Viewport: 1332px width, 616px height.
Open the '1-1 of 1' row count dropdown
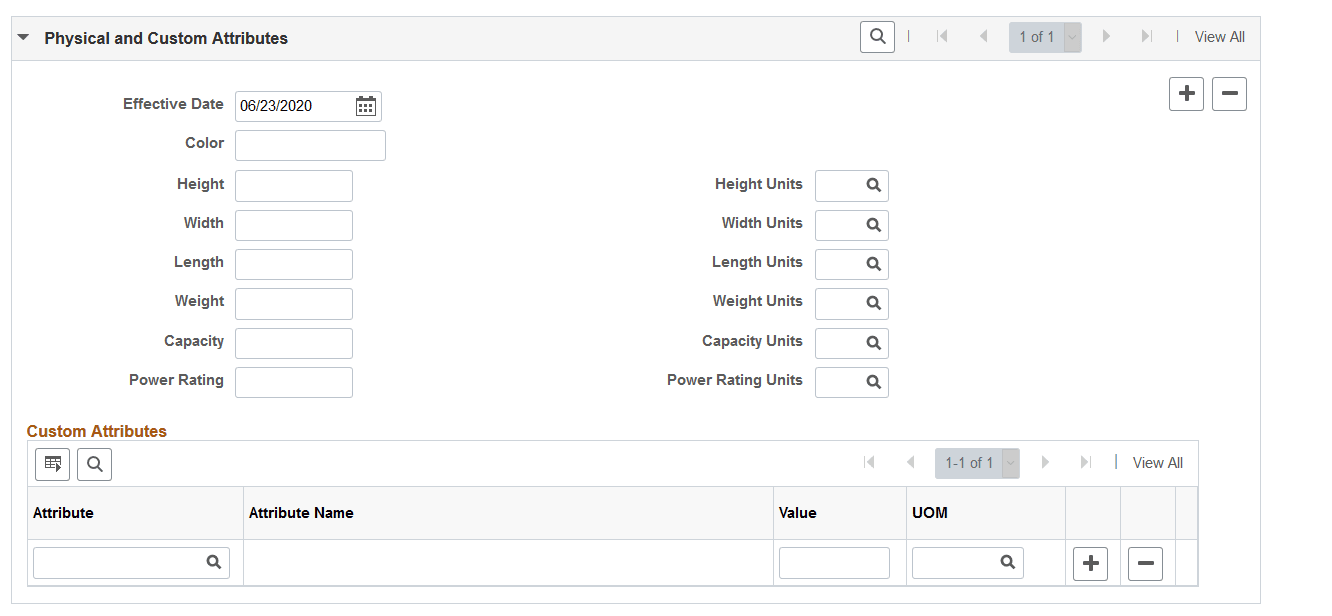(1010, 462)
